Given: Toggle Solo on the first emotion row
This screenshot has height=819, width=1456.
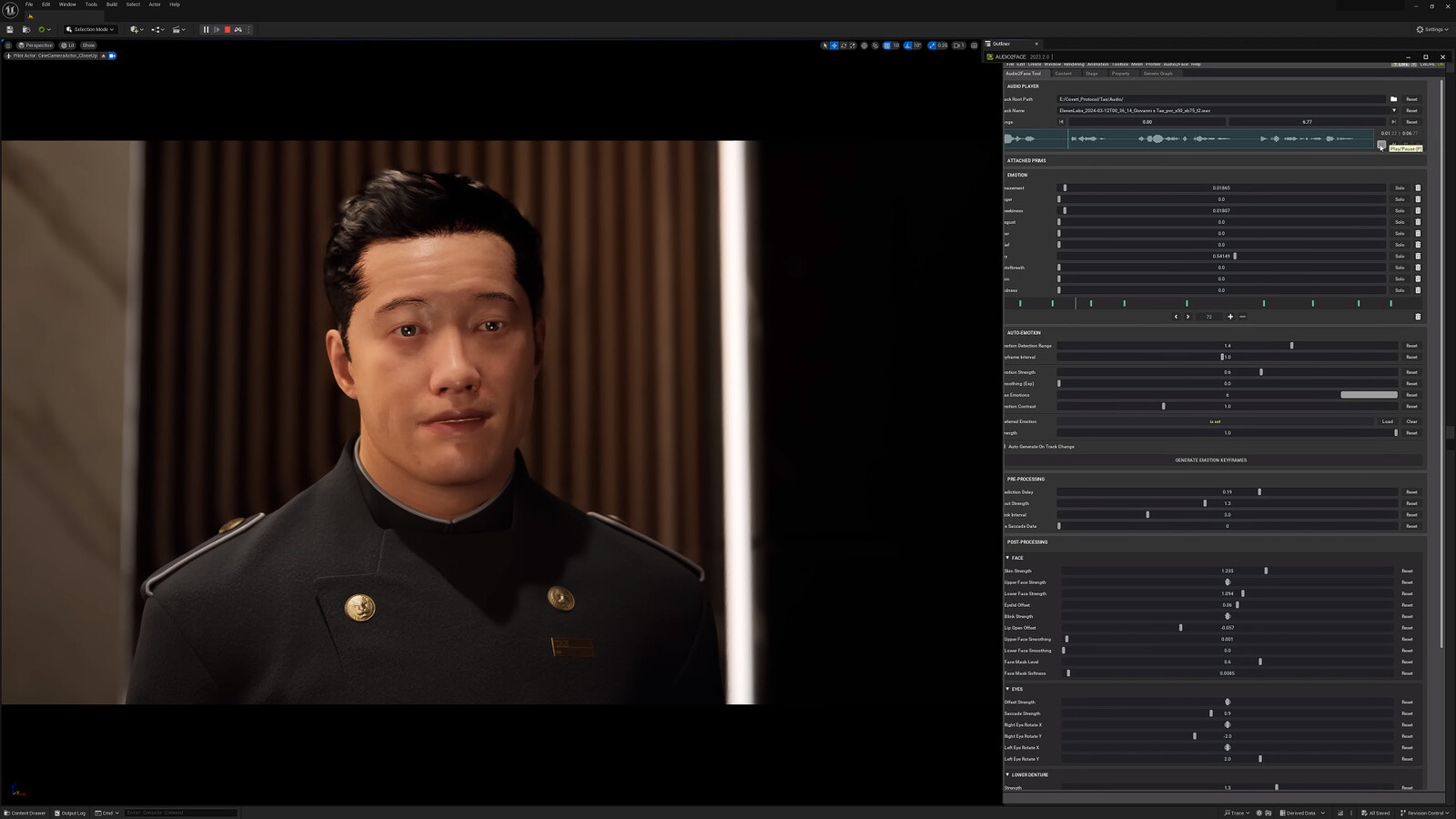Looking at the screenshot, I should pyautogui.click(x=1400, y=188).
